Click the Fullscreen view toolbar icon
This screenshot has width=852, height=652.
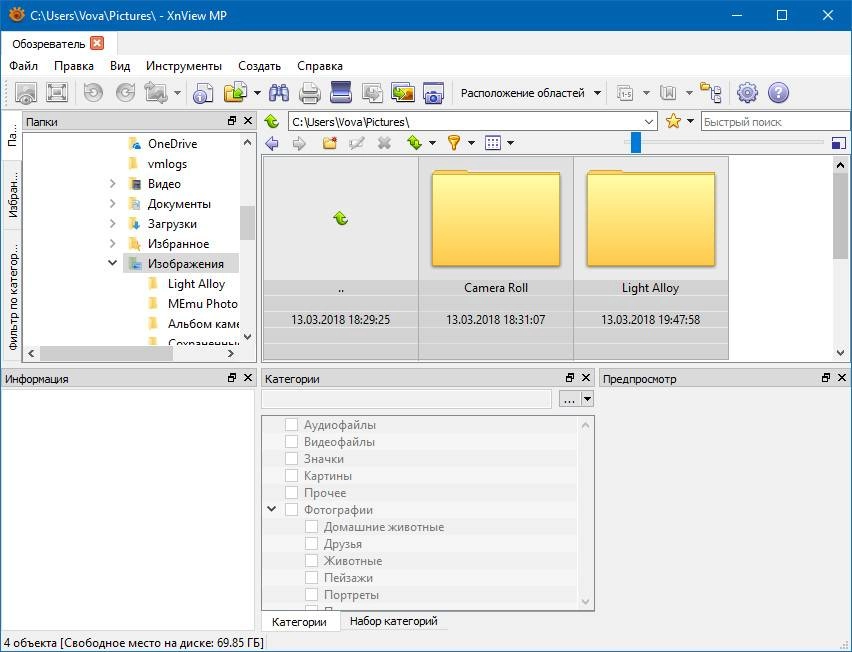pos(57,93)
